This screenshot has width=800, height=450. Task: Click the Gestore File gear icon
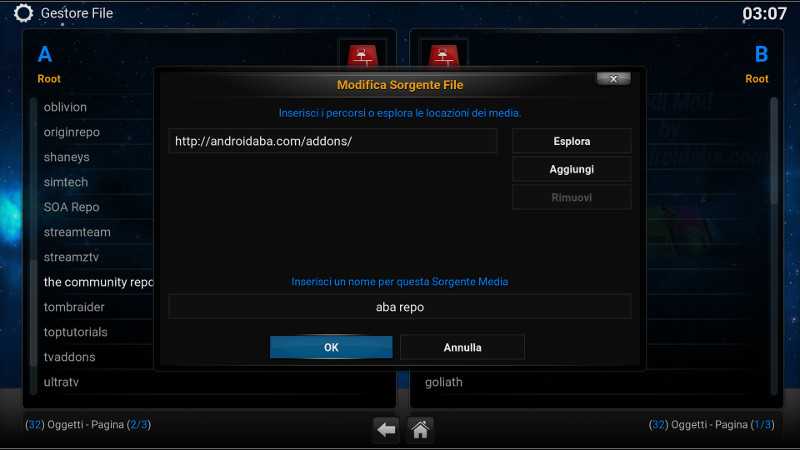point(23,13)
